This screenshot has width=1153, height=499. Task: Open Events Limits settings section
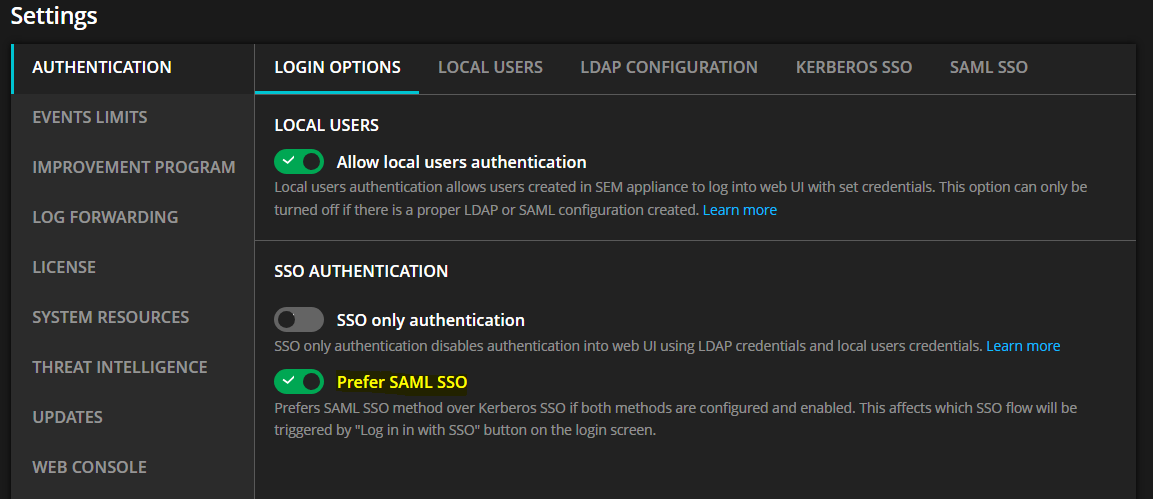click(x=90, y=117)
